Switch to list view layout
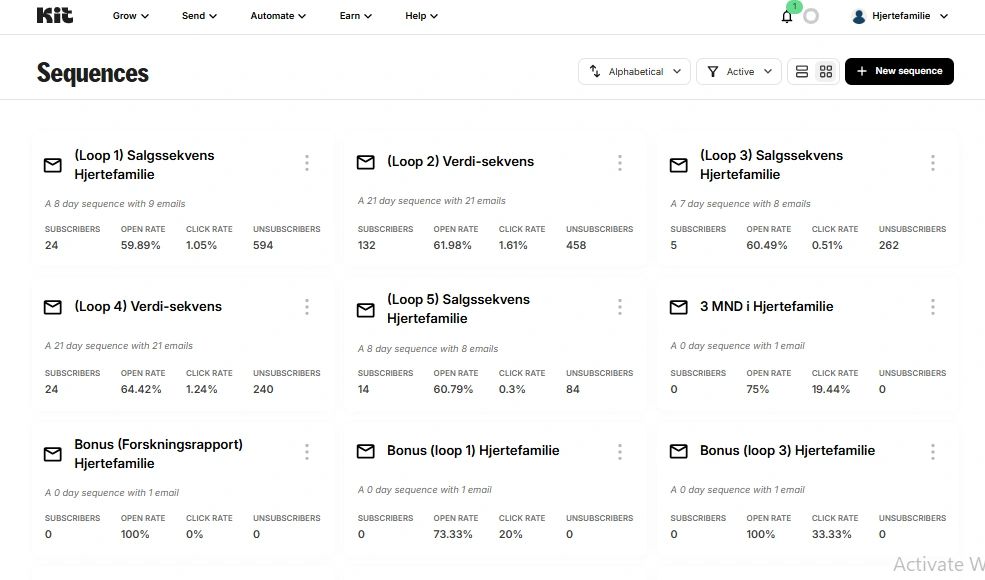The width and height of the screenshot is (985, 580). coord(802,72)
